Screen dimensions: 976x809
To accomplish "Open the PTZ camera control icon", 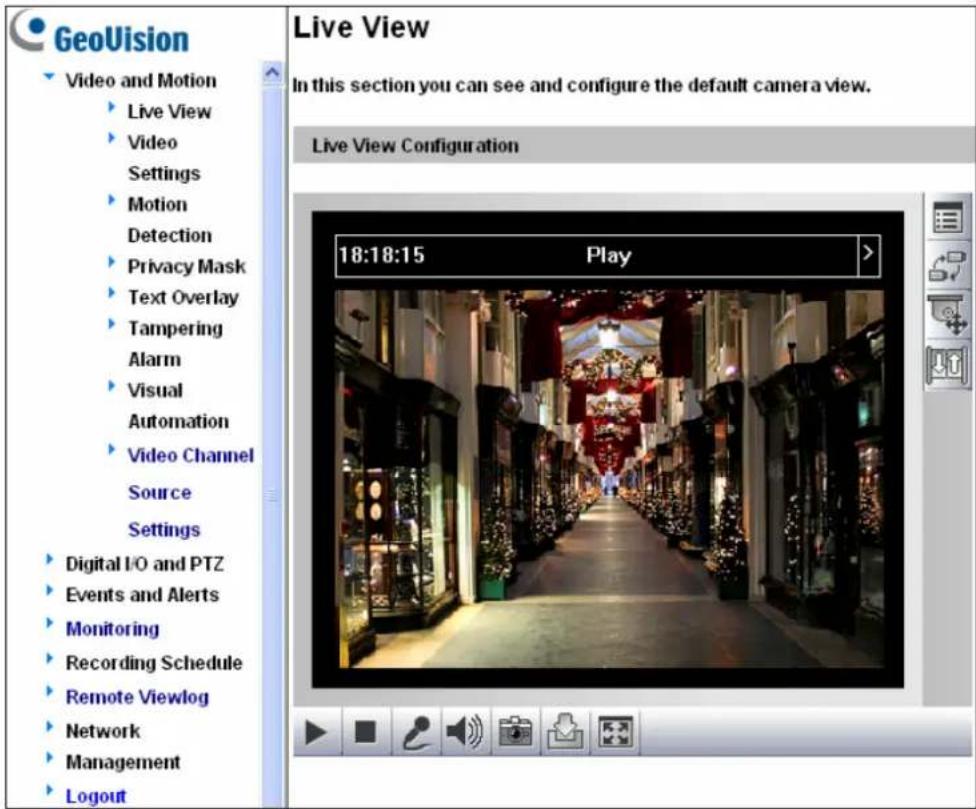I will (947, 316).
